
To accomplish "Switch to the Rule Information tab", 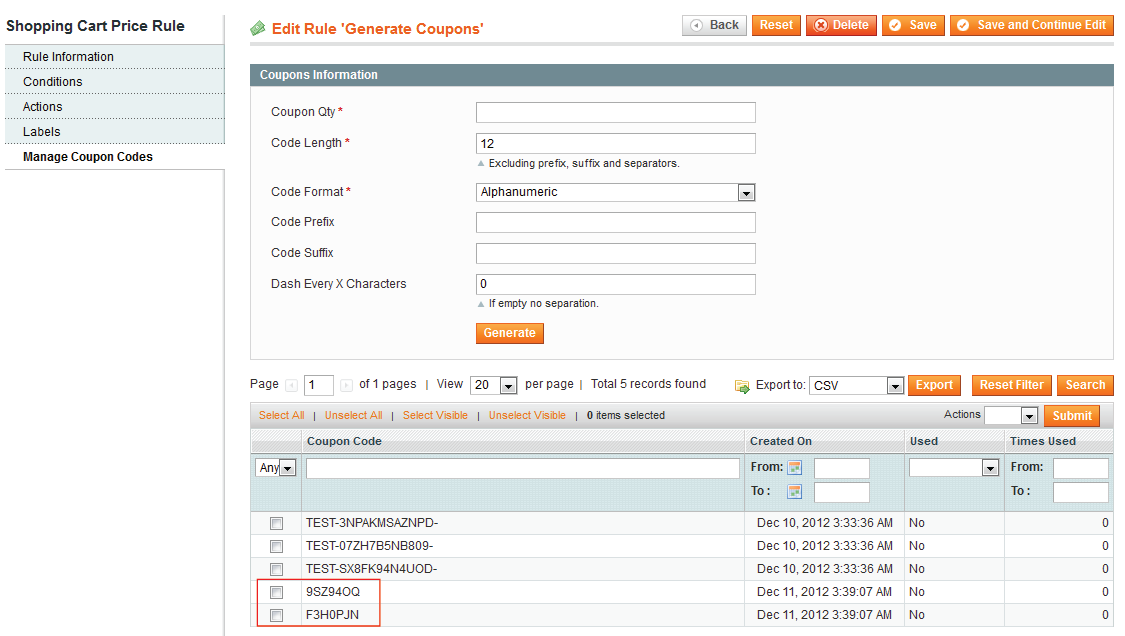I will pyautogui.click(x=68, y=57).
